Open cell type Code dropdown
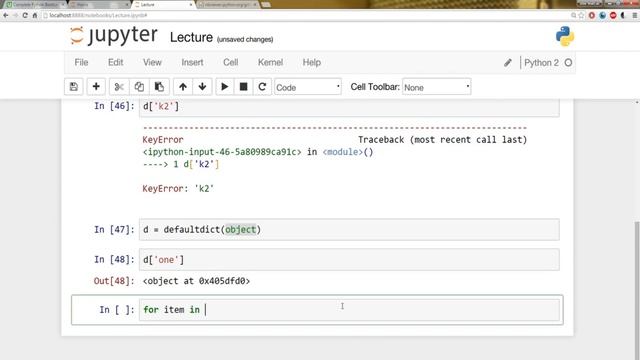 pyautogui.click(x=308, y=87)
